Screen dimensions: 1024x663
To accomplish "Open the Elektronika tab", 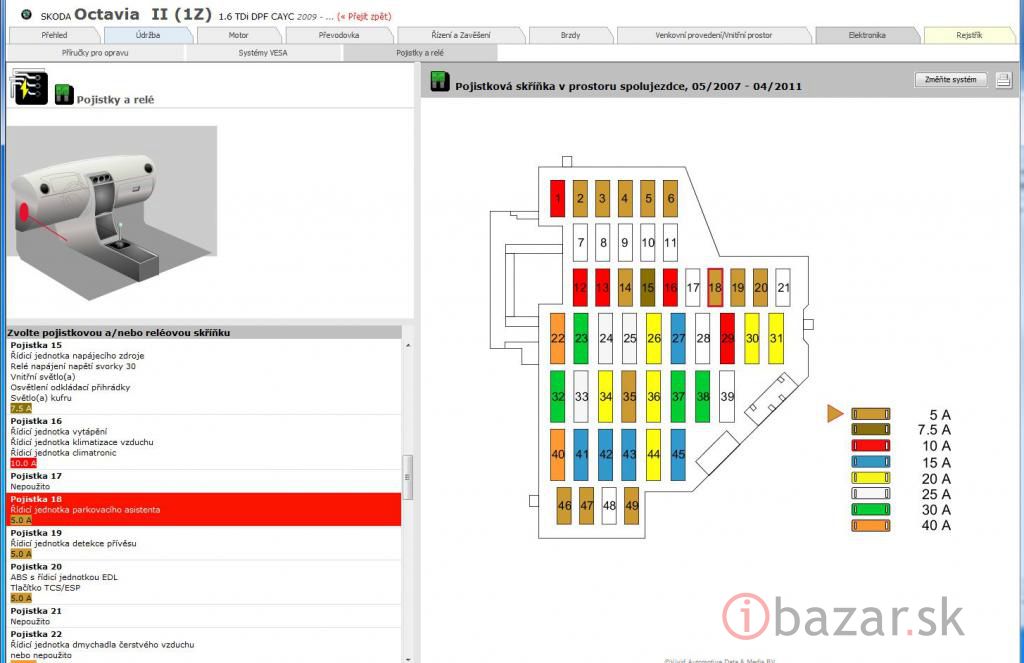I will (866, 35).
